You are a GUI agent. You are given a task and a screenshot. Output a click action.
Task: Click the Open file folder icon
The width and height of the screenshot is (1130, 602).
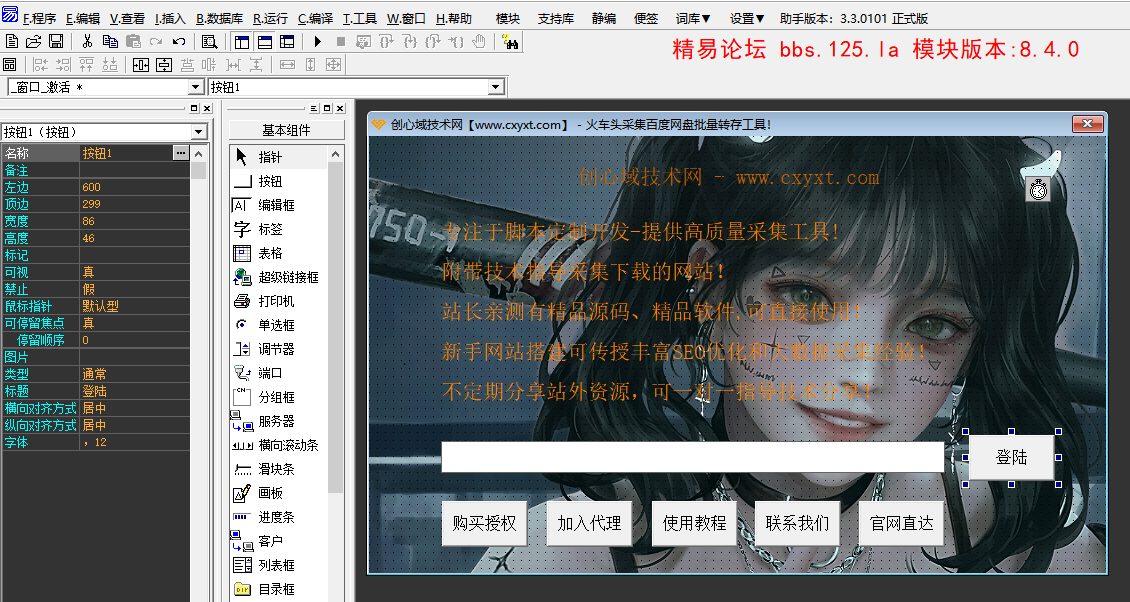tap(33, 42)
